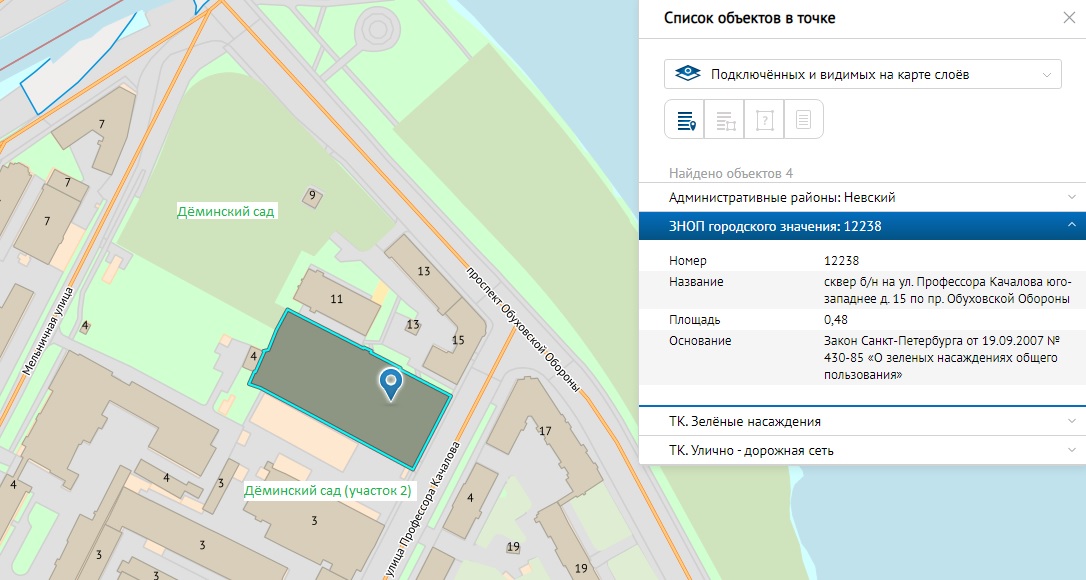Click the document page icon button
The width and height of the screenshot is (1086, 580).
[803, 120]
